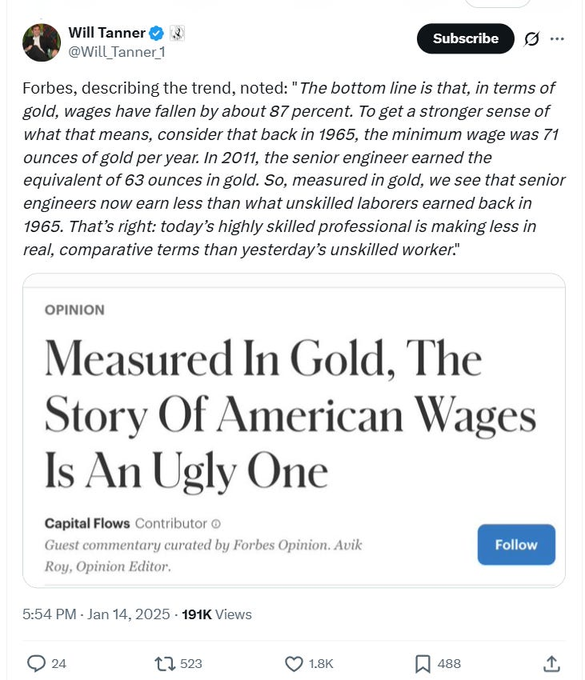
Task: Click the reply comment icon
Action: coord(36,664)
